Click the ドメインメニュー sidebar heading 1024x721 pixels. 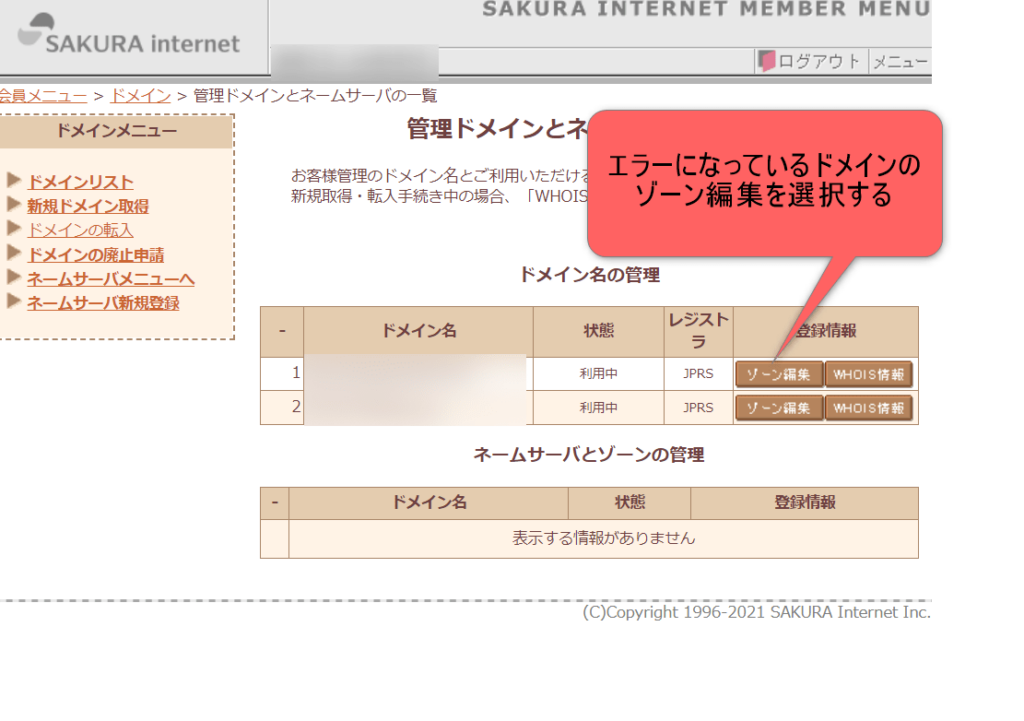pos(116,131)
